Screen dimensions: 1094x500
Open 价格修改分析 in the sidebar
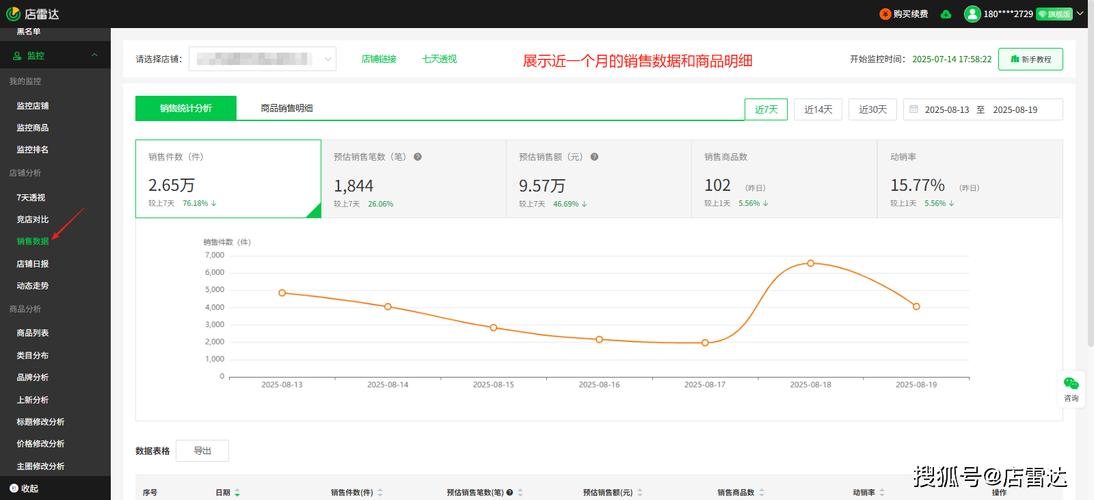(40, 444)
